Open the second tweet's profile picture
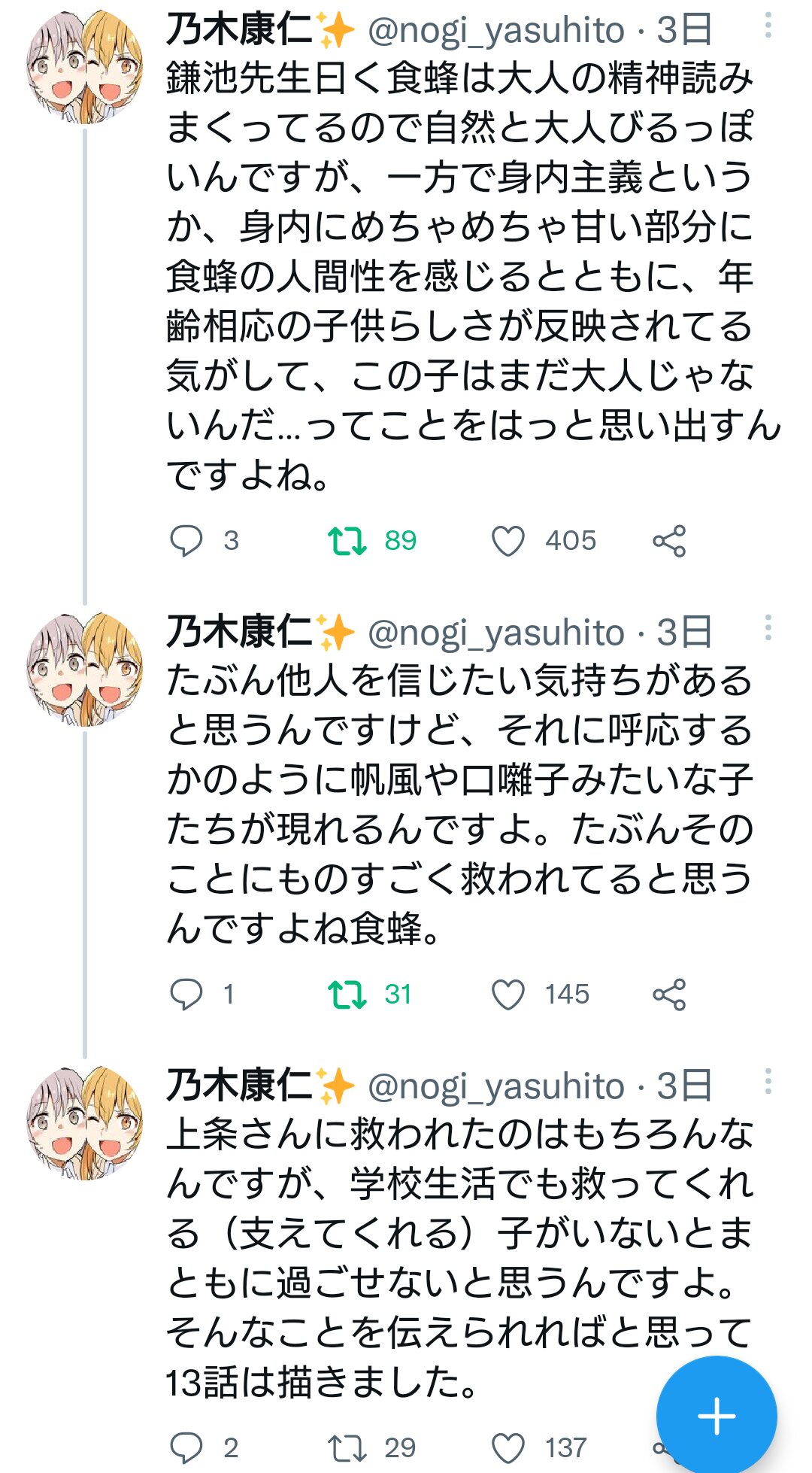The height and width of the screenshot is (1473, 812). pos(84,670)
